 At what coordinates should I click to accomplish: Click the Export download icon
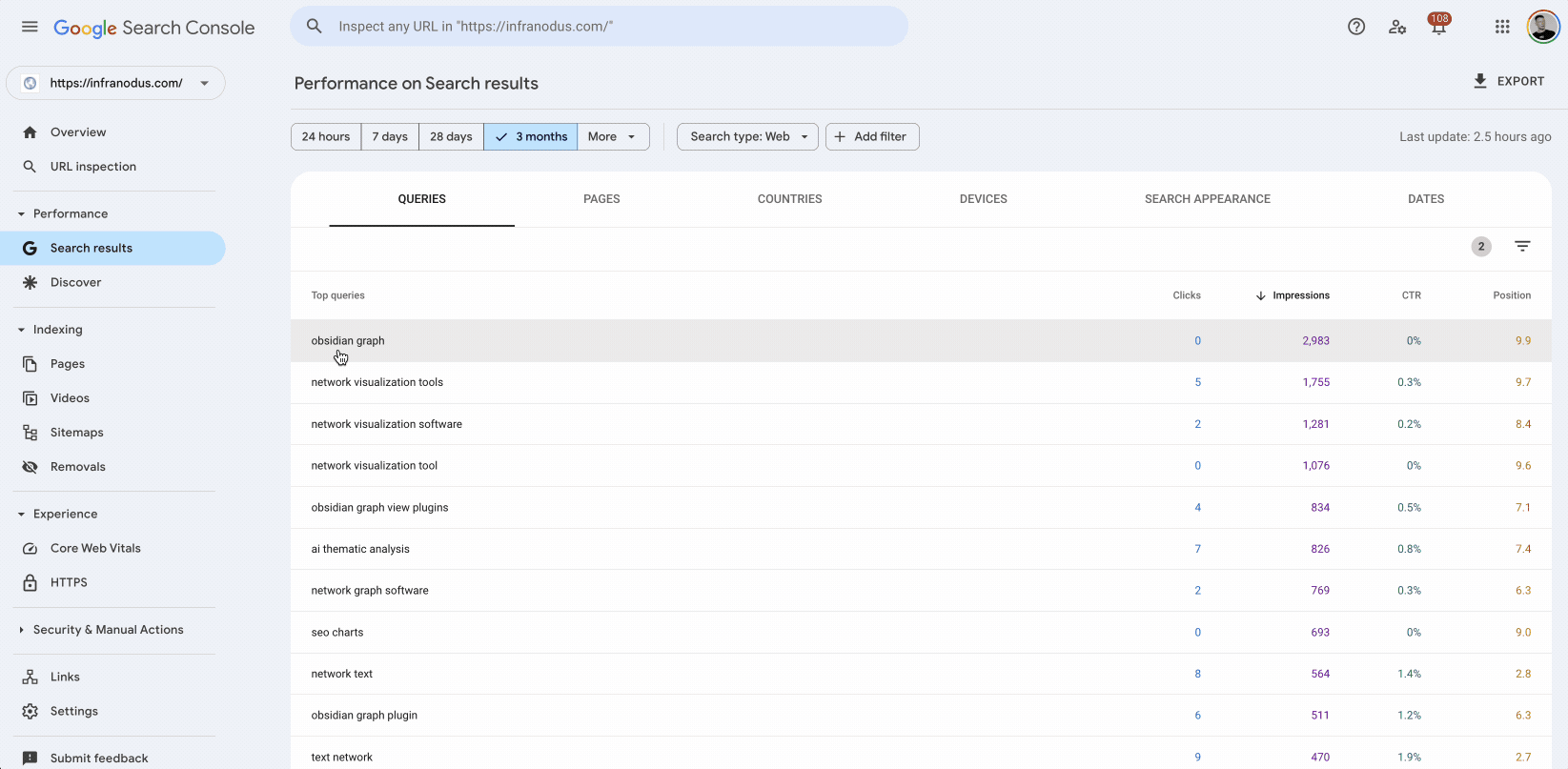[1480, 81]
